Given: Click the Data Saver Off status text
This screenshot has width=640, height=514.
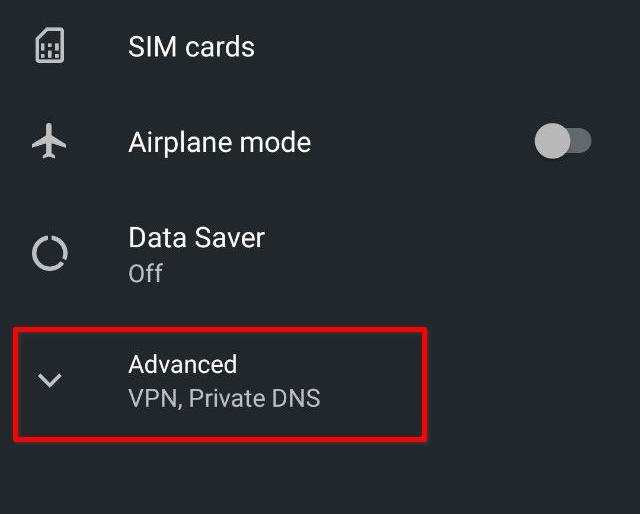Looking at the screenshot, I should click(145, 273).
